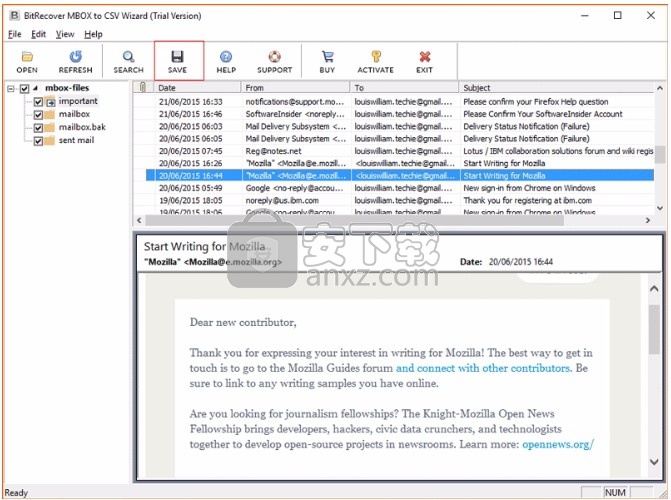The image size is (671, 500).
Task: Click the list scroll right arrow
Action: 648,220
